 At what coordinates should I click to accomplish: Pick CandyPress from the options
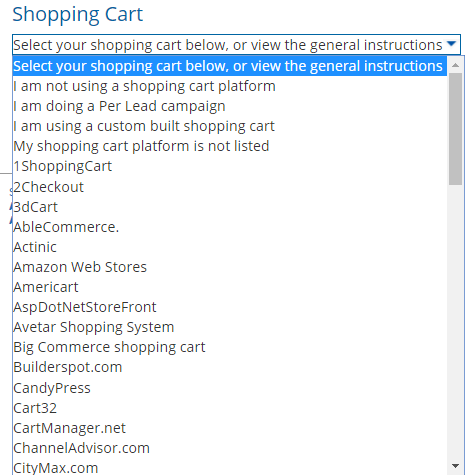(x=230, y=388)
